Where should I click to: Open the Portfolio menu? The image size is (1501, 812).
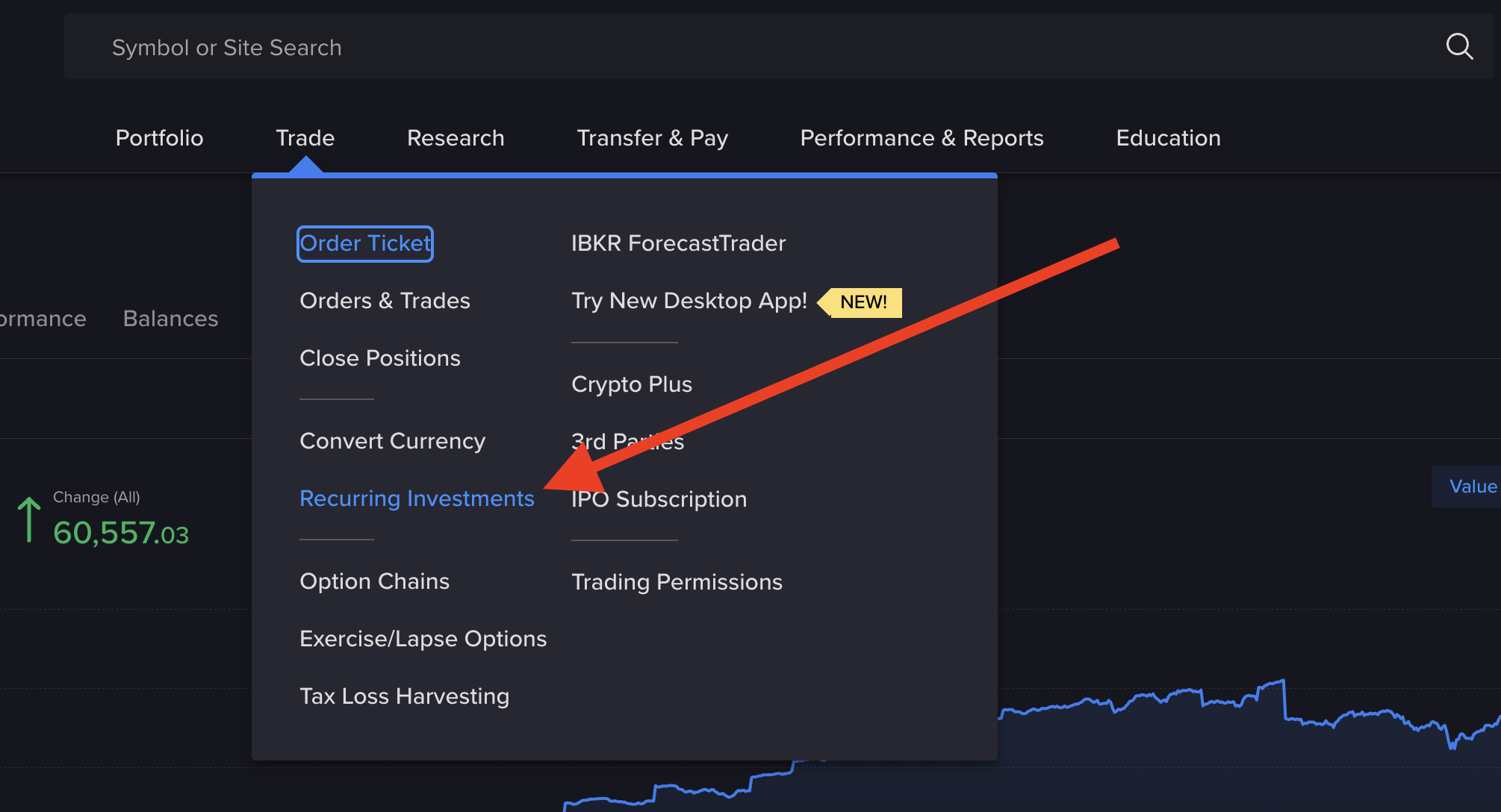tap(159, 138)
